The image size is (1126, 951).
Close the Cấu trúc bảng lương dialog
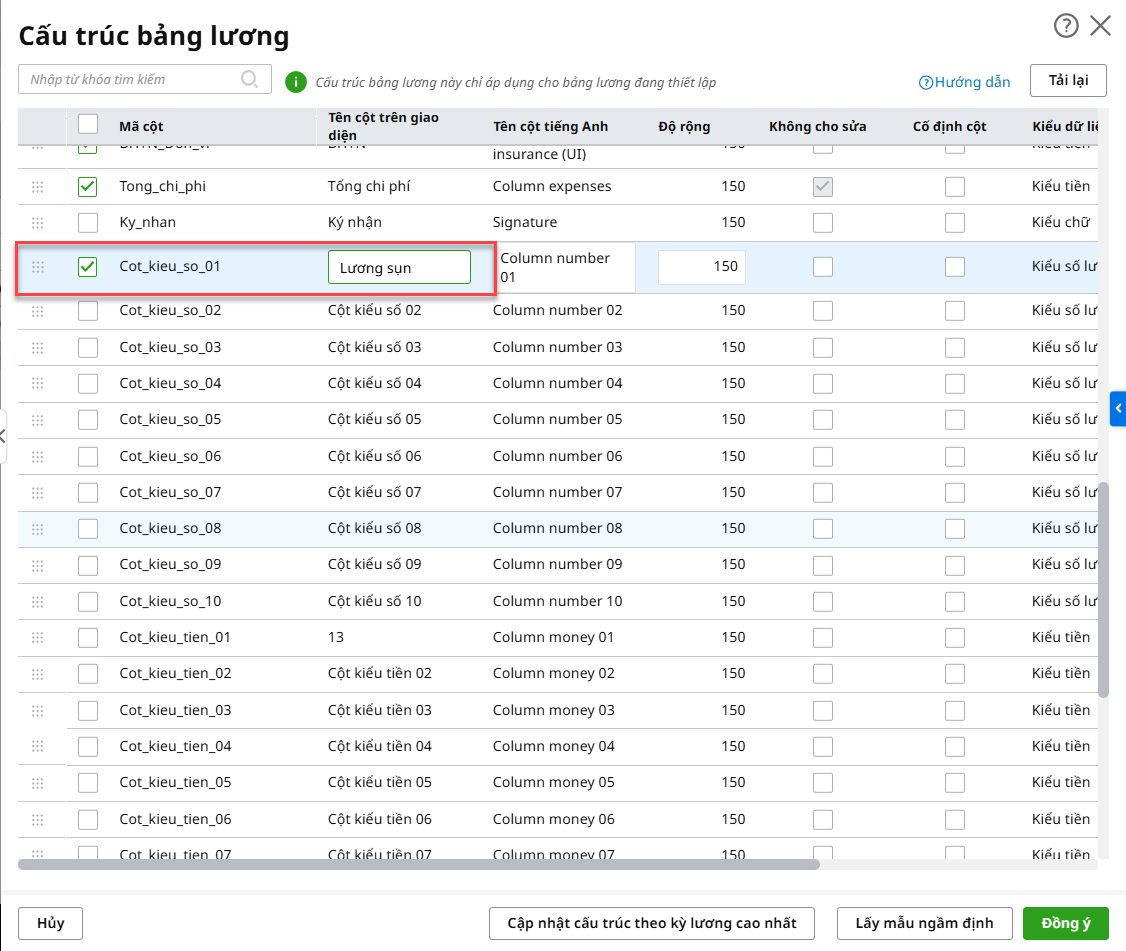1101,26
